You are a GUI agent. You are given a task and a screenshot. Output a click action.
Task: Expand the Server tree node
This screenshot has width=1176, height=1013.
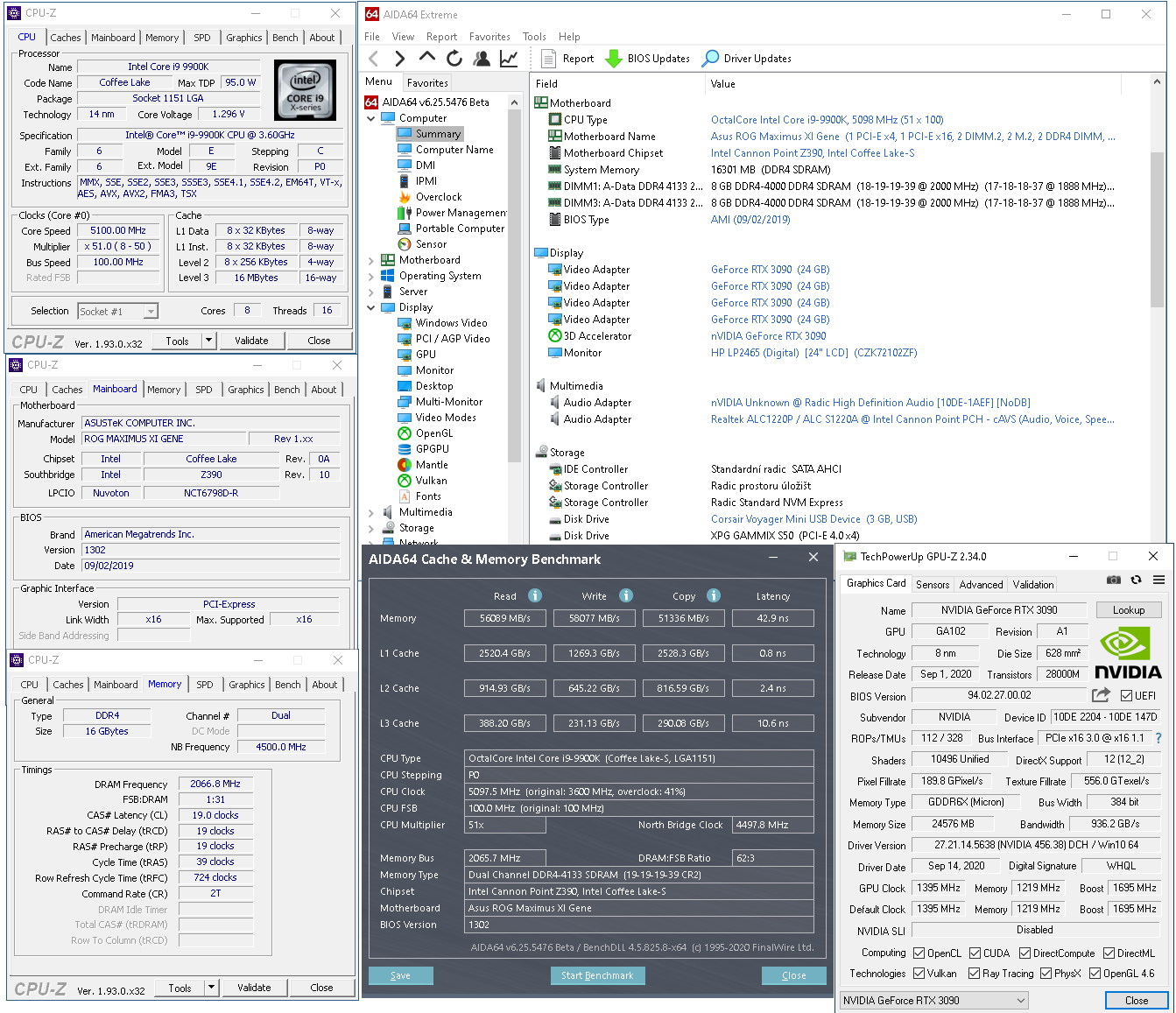[370, 292]
